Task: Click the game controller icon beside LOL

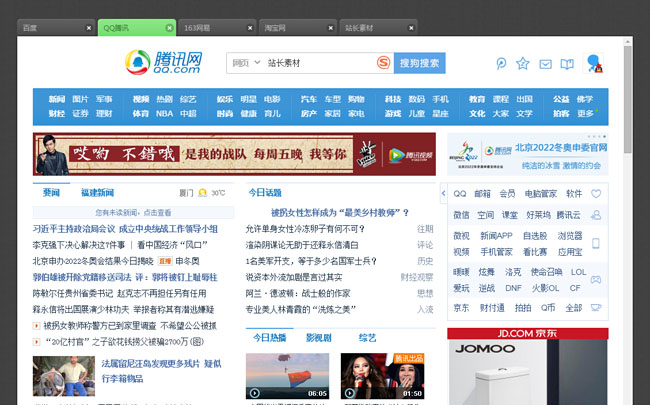Action: [x=596, y=279]
